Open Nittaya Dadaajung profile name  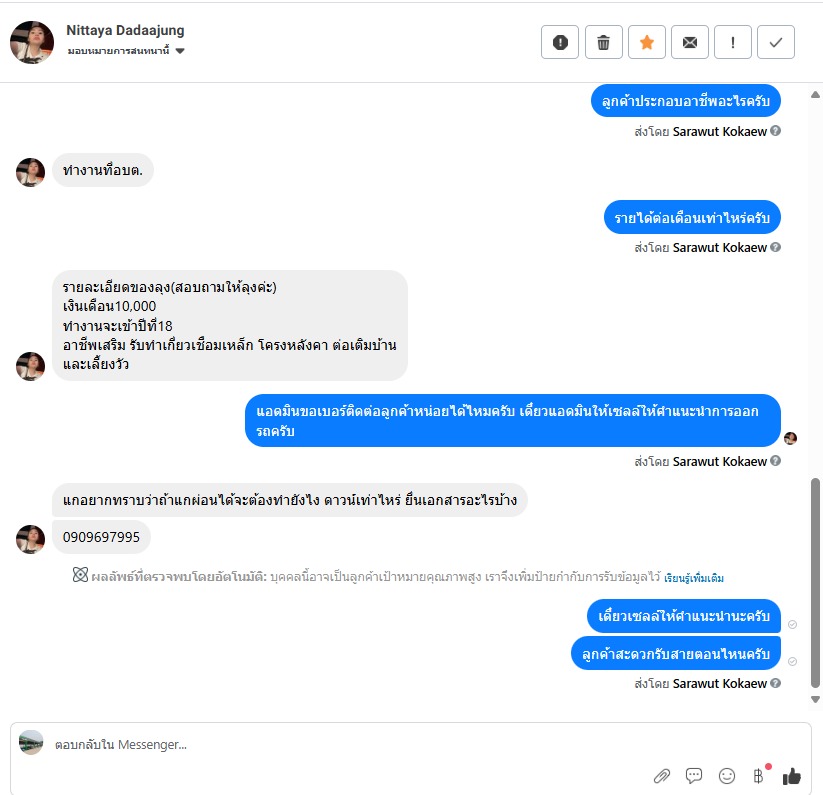coord(125,30)
